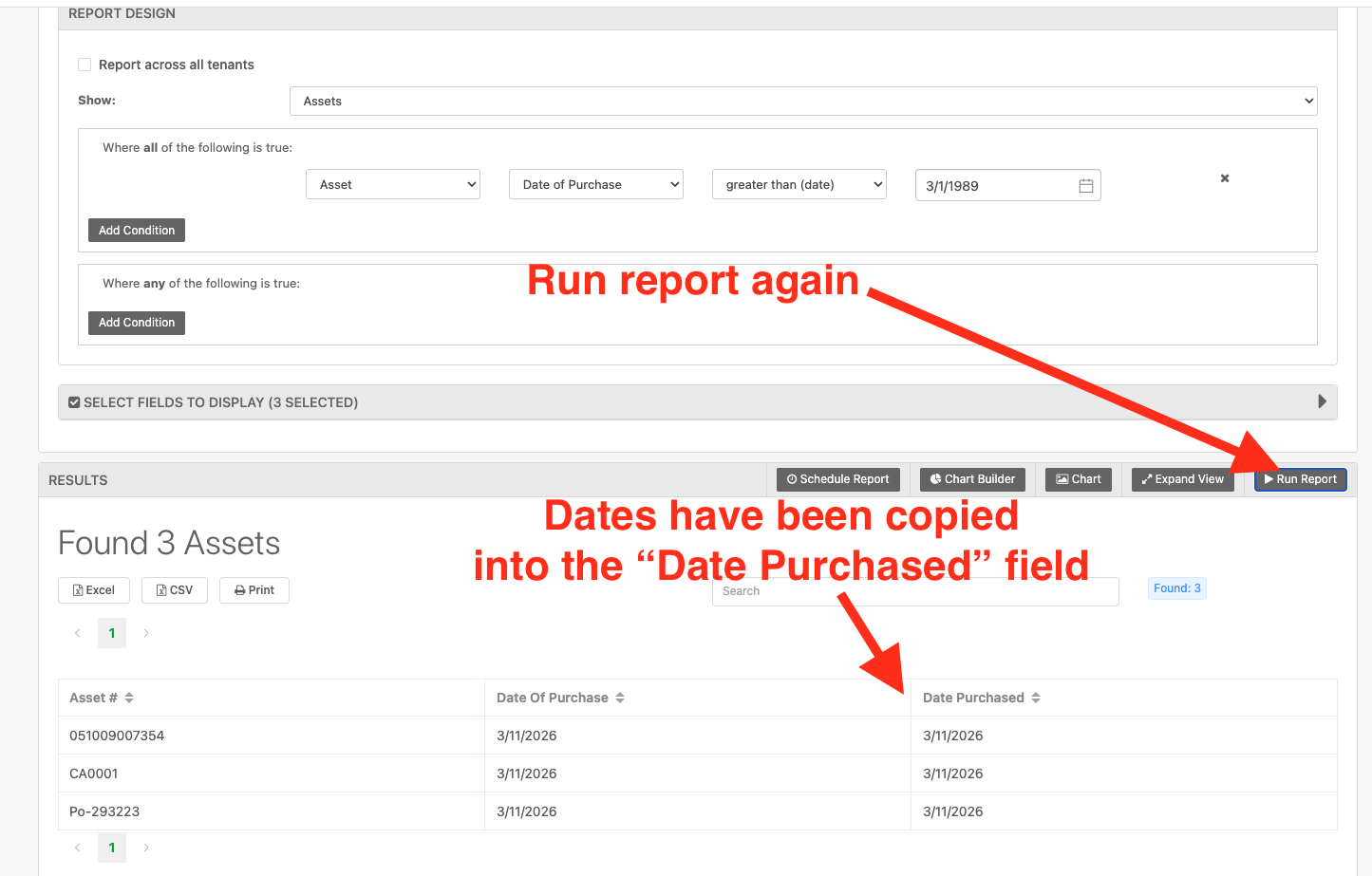Viewport: 1372px width, 876px height.
Task: Click Run Report to rerun the report
Action: pyautogui.click(x=1300, y=479)
